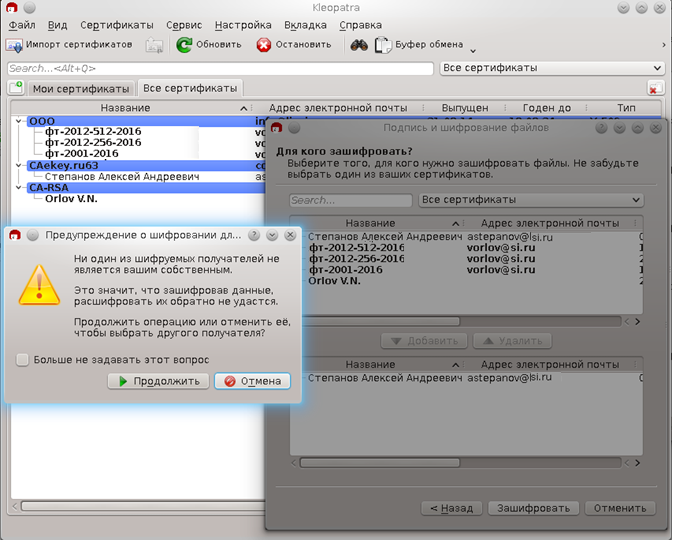Click the main list Адрес электронной почты header
Image resolution: width=673 pixels, height=541 pixels.
point(338,108)
